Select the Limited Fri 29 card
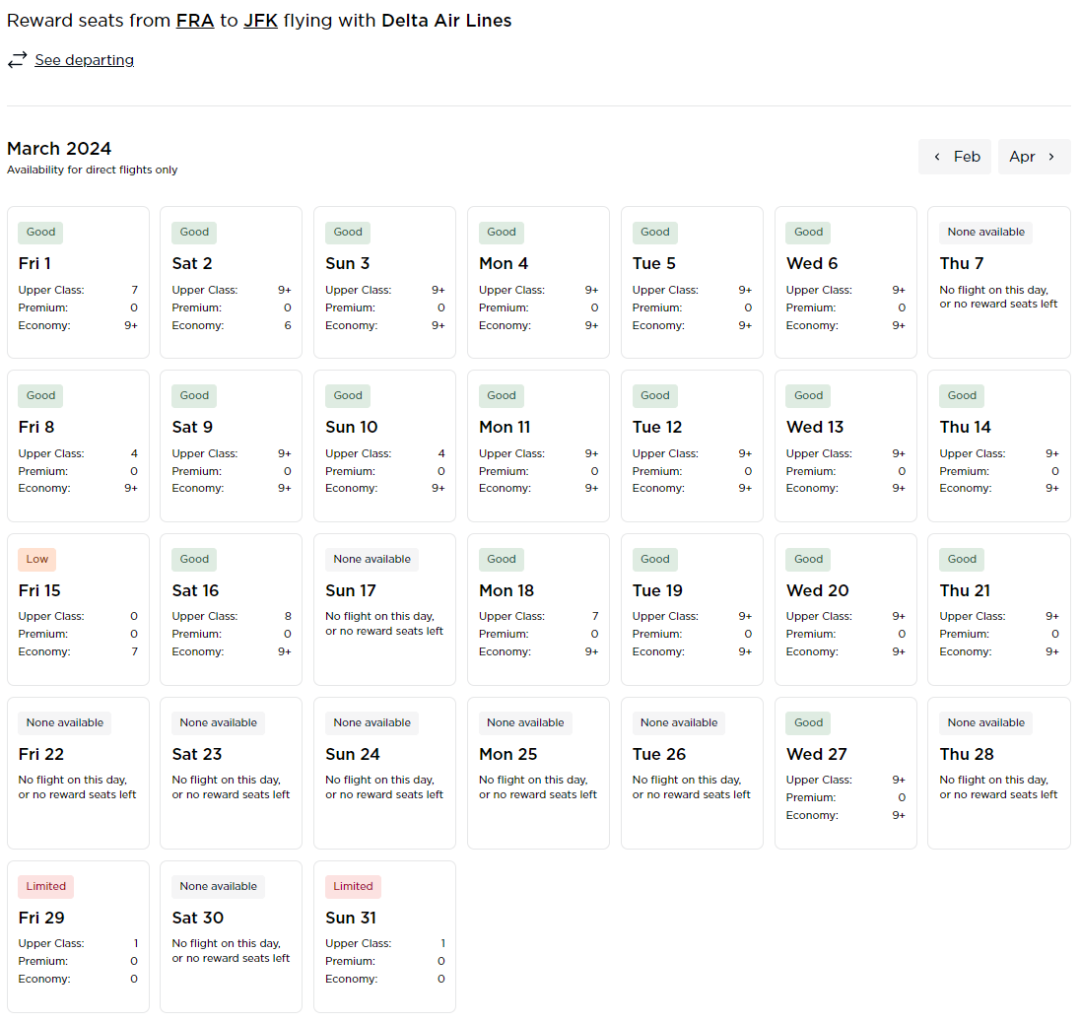Screen dimensions: 1080x1023 pos(78,936)
